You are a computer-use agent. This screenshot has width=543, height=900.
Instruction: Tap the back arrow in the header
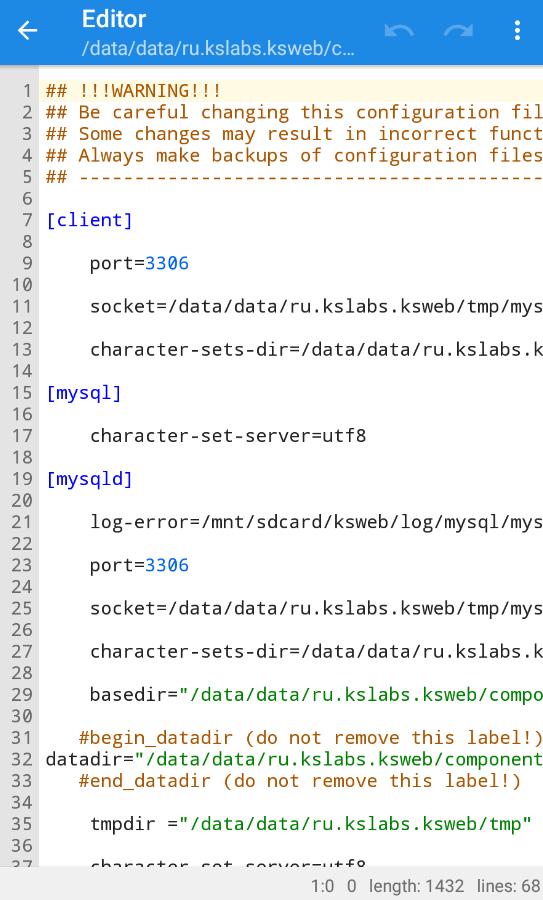pyautogui.click(x=27, y=30)
